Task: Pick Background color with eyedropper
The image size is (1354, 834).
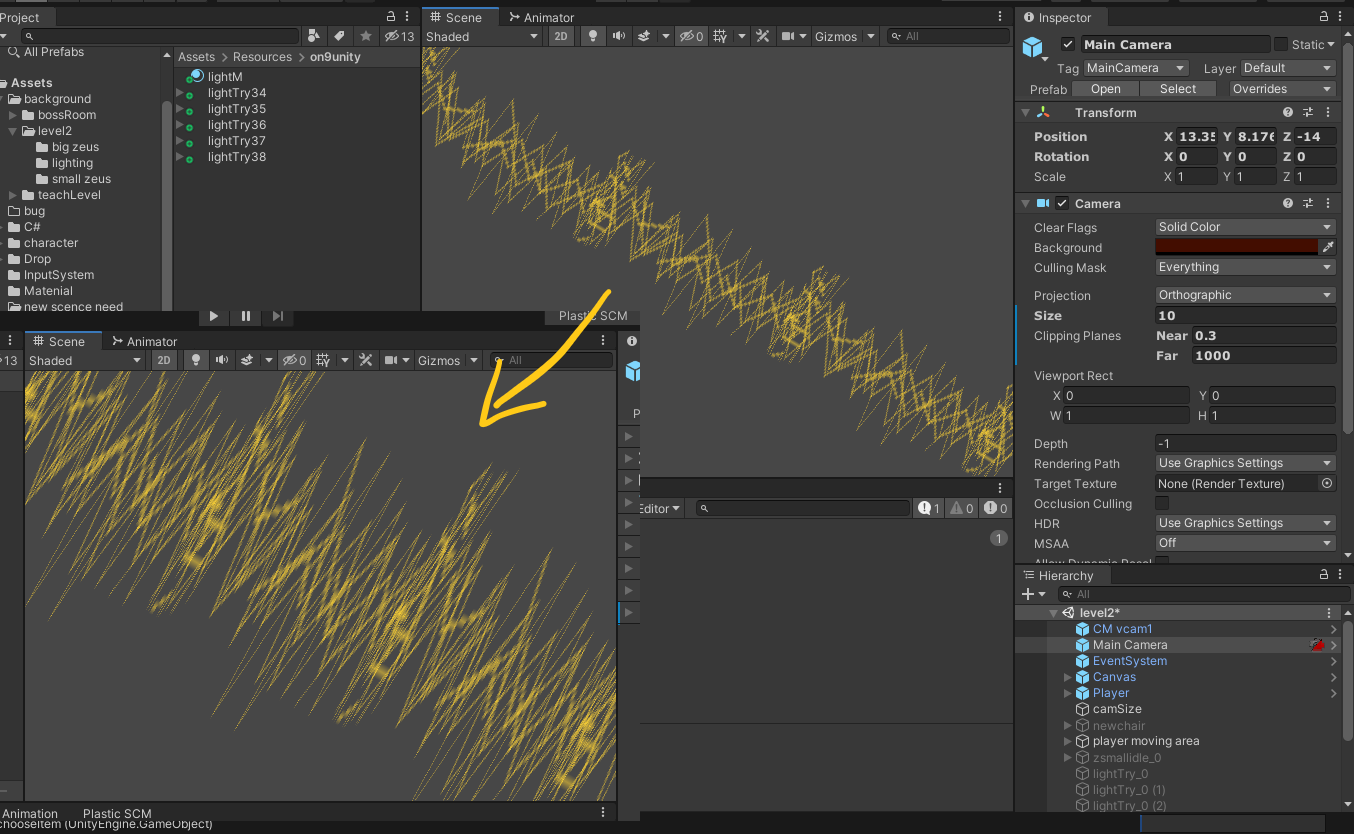Action: [x=1328, y=247]
